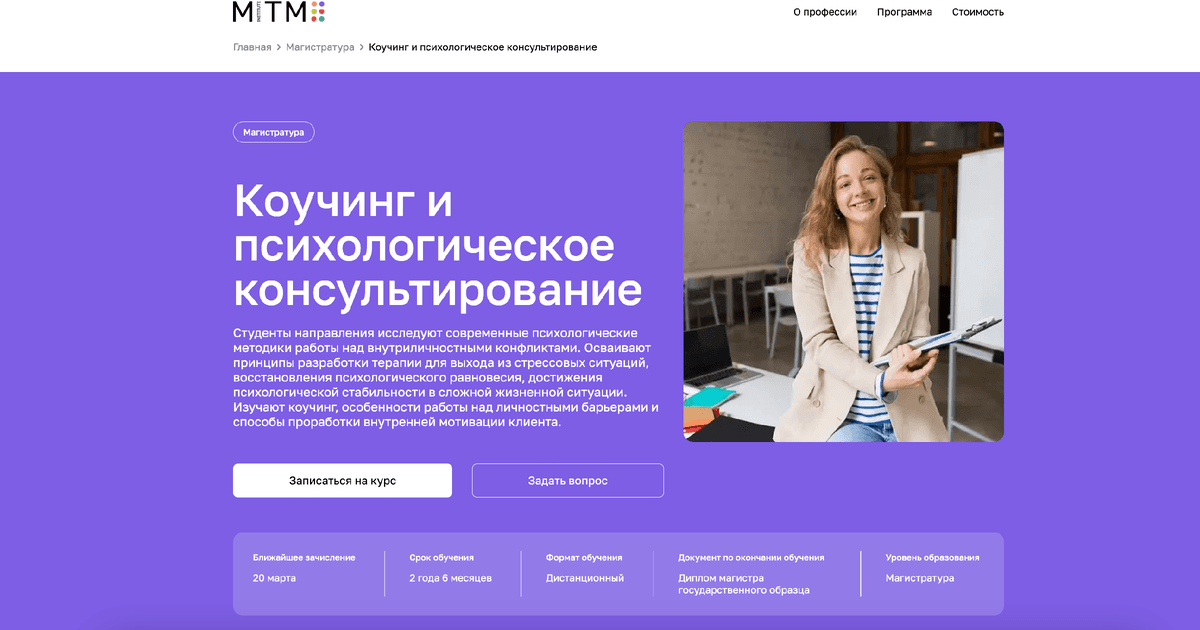Open the Стоимость navigation link

coord(978,12)
